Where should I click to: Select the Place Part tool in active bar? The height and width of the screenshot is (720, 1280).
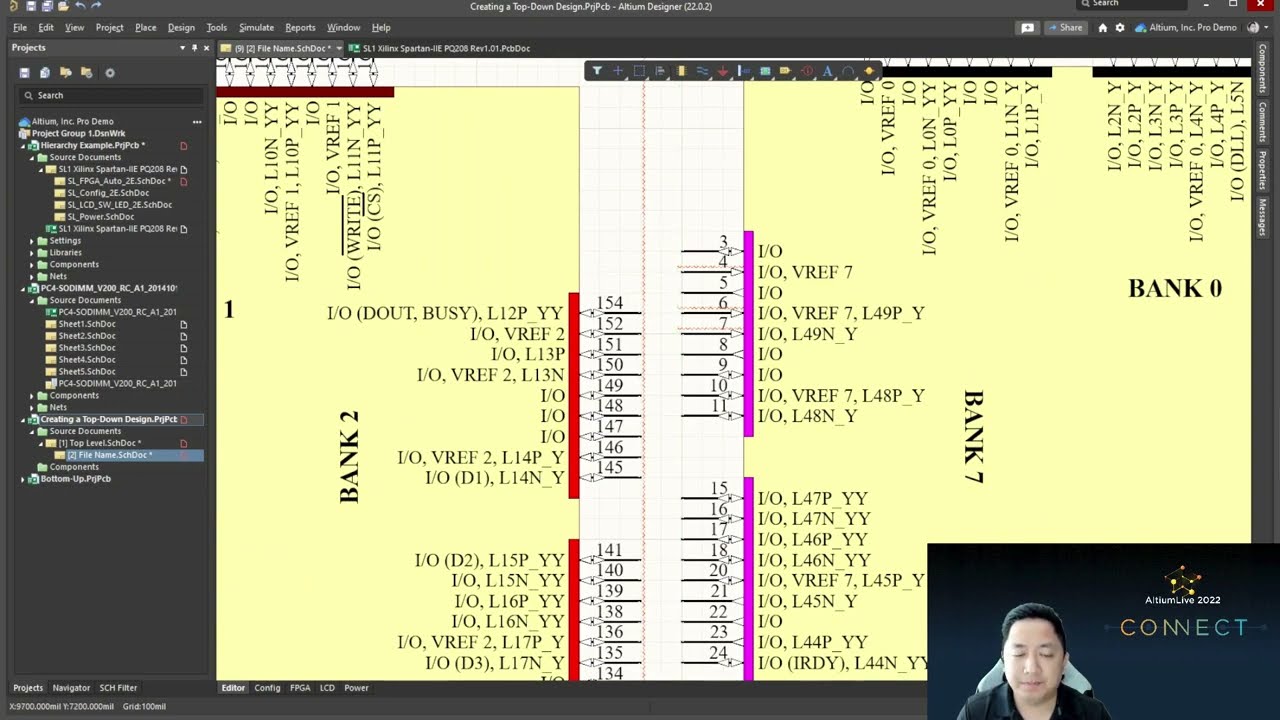pyautogui.click(x=681, y=71)
